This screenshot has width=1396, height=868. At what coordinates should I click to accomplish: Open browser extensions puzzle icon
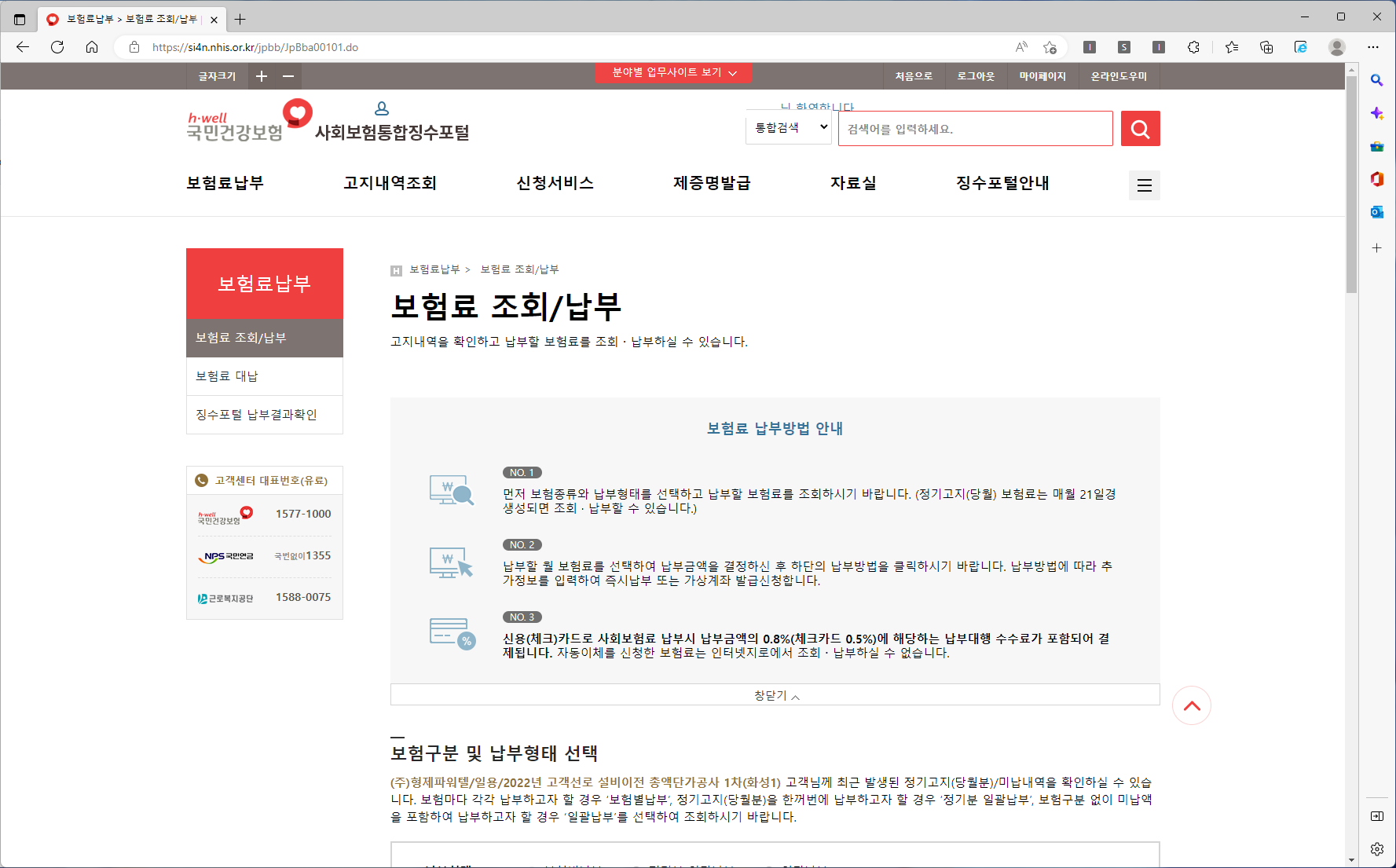tap(1193, 47)
